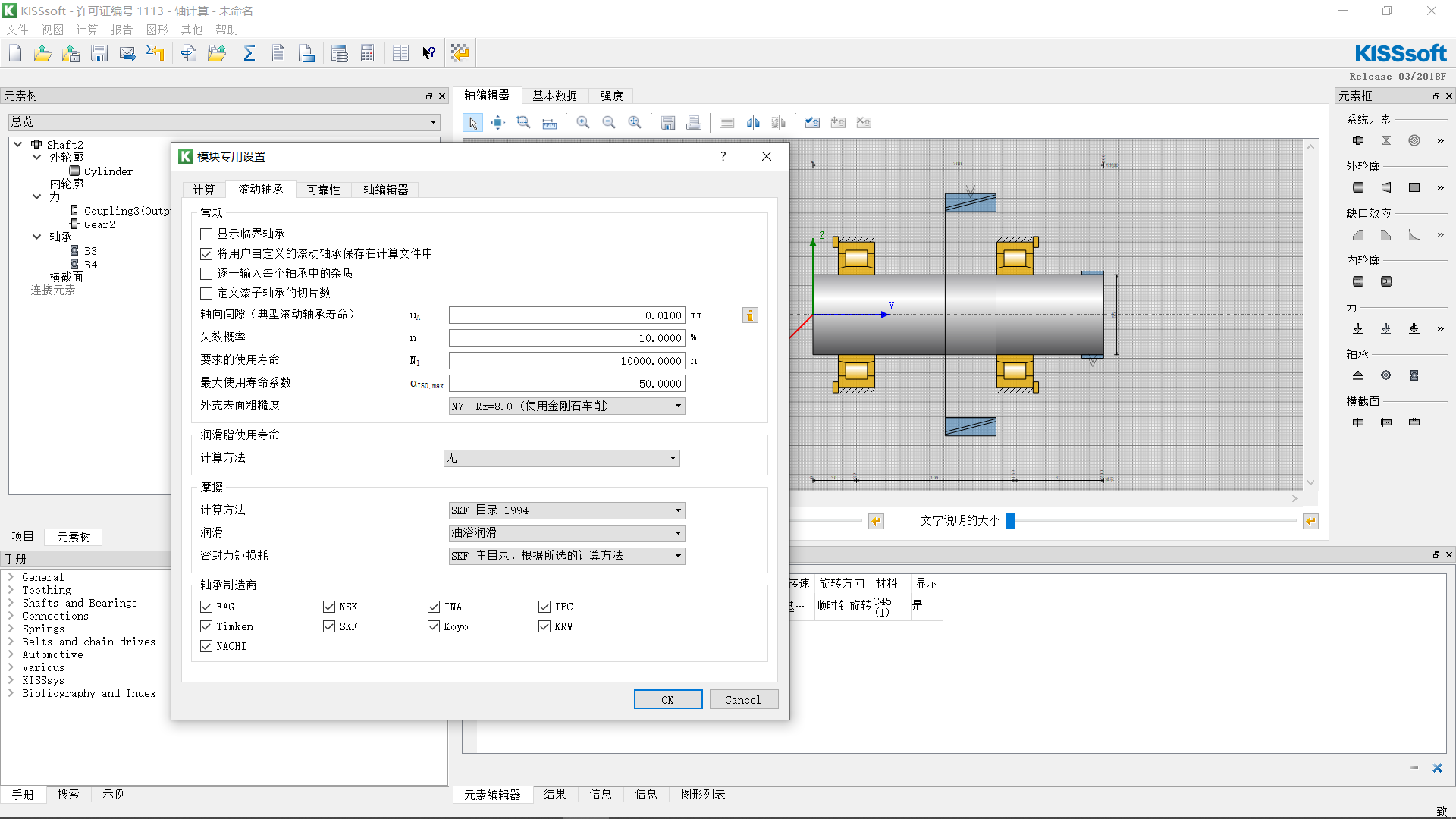
Task: Click the first bearing element icon
Action: [1358, 375]
